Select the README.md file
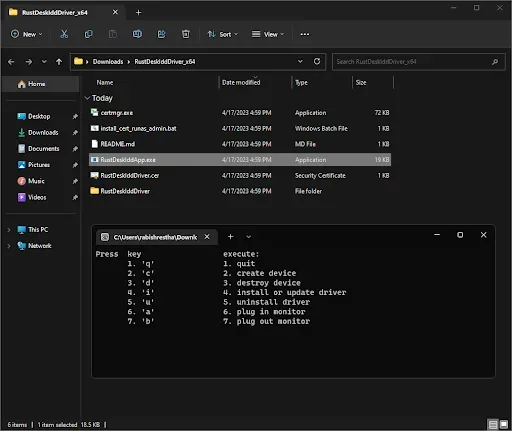The height and width of the screenshot is (431, 512). [240, 144]
